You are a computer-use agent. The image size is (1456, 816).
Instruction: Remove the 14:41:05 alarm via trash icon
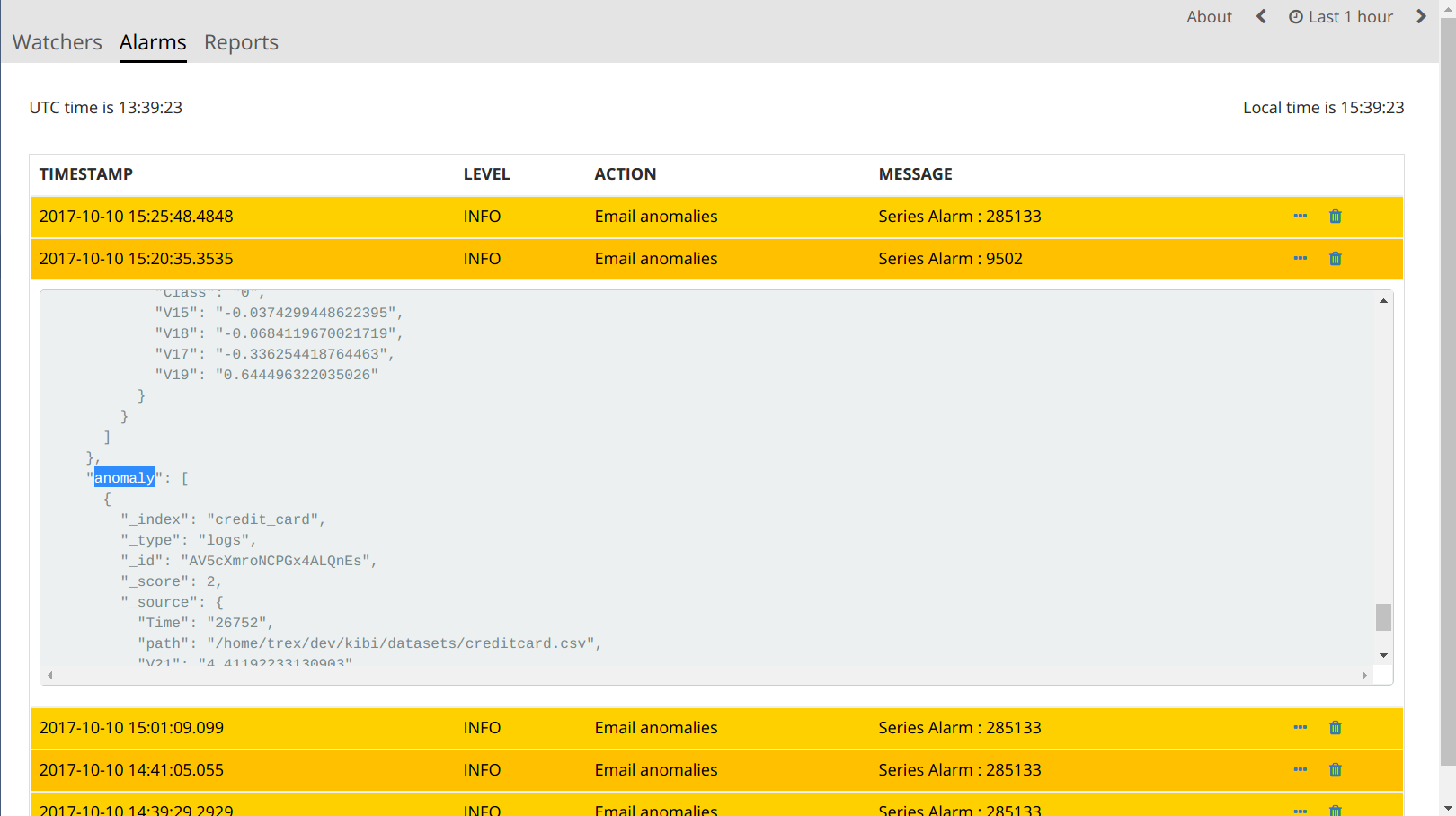pos(1335,770)
